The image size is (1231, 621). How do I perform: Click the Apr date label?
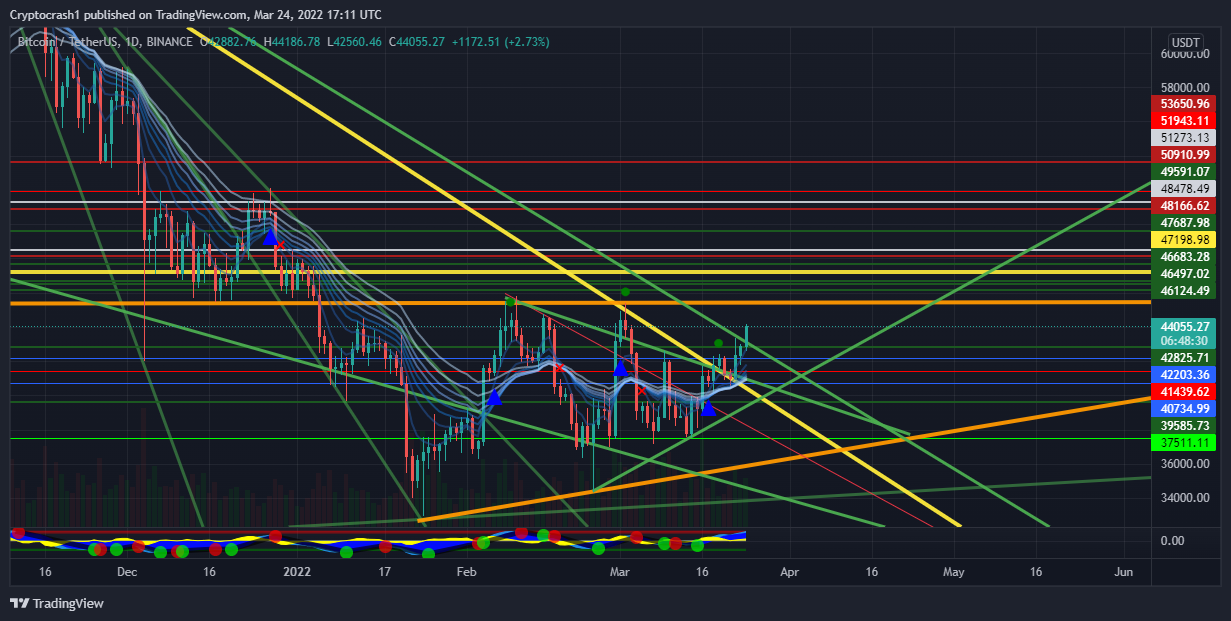tap(789, 573)
